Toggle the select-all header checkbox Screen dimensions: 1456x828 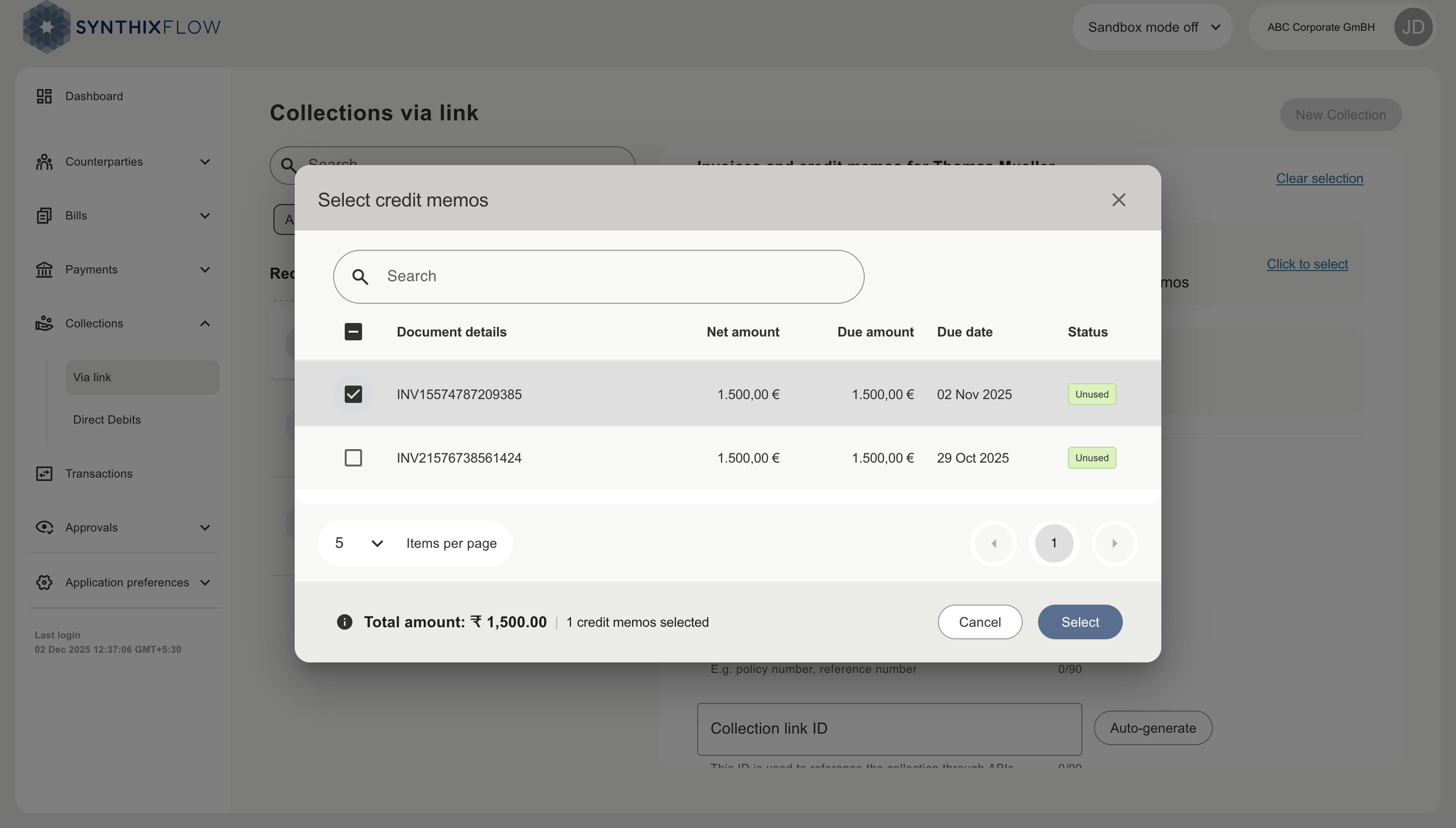[x=353, y=332]
